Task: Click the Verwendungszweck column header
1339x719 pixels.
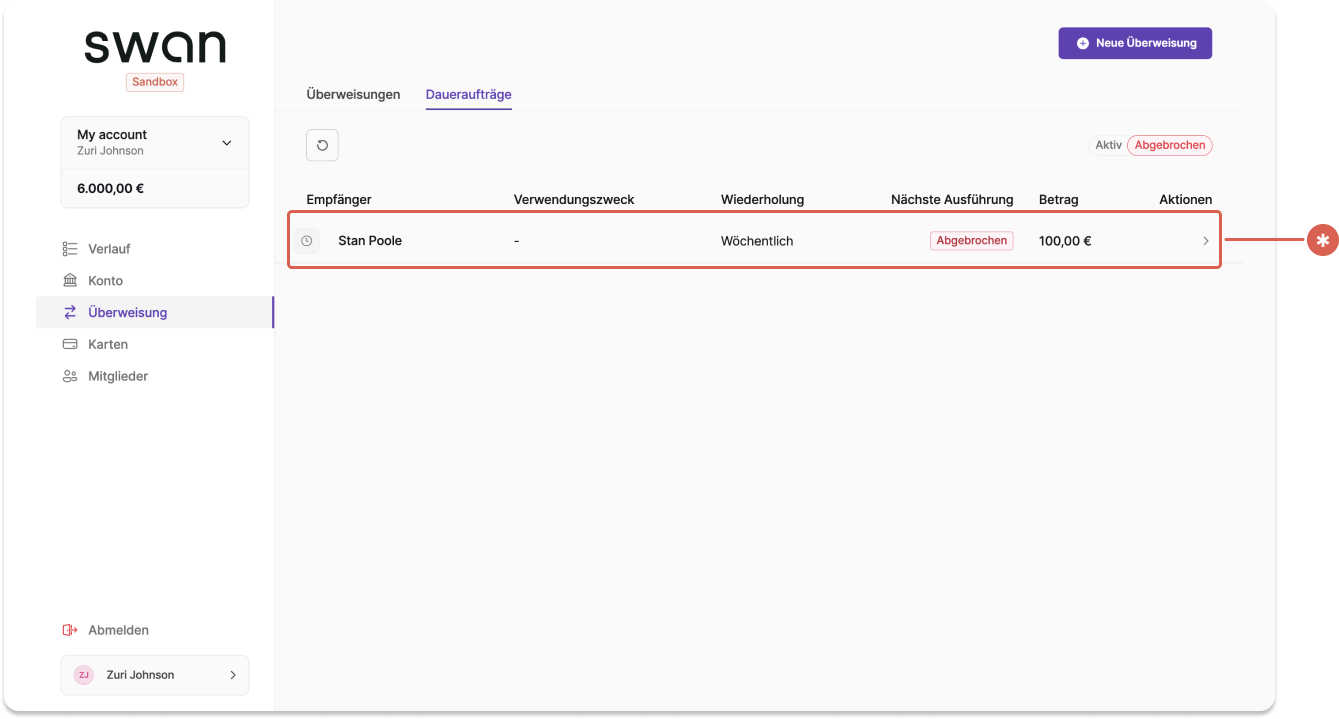Action: pos(574,199)
